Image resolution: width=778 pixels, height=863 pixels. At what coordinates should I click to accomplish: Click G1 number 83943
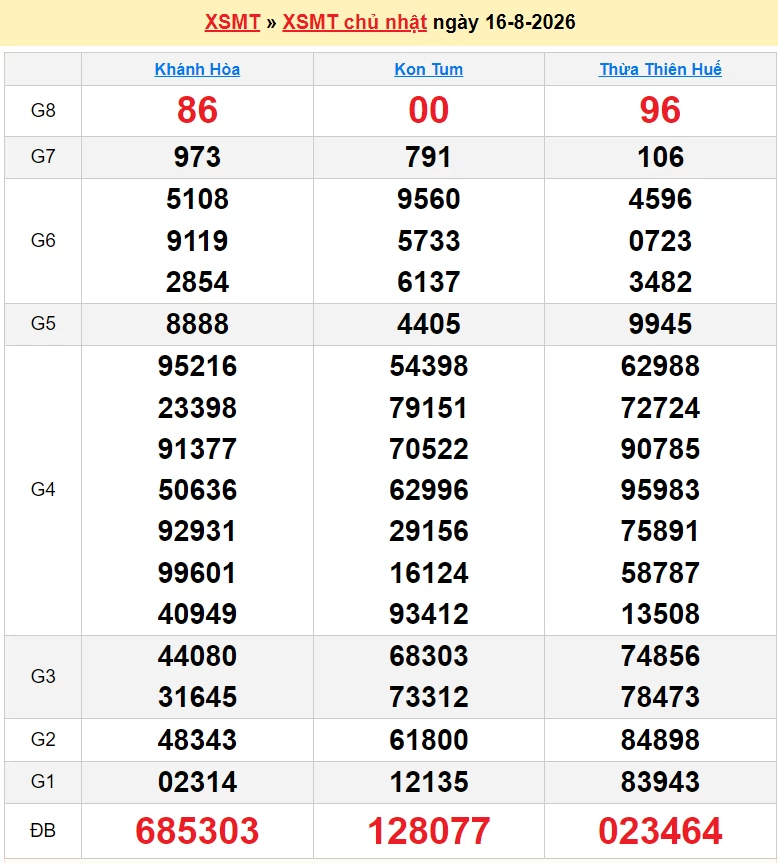(x=660, y=782)
